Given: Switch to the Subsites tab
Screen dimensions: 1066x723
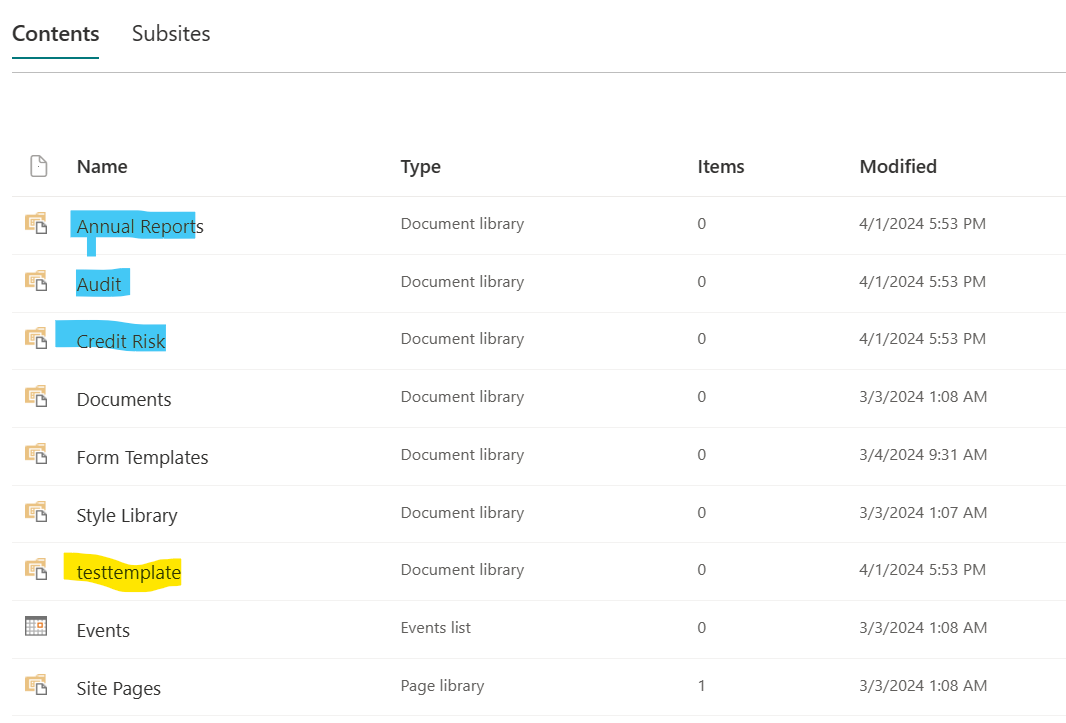Looking at the screenshot, I should [171, 33].
